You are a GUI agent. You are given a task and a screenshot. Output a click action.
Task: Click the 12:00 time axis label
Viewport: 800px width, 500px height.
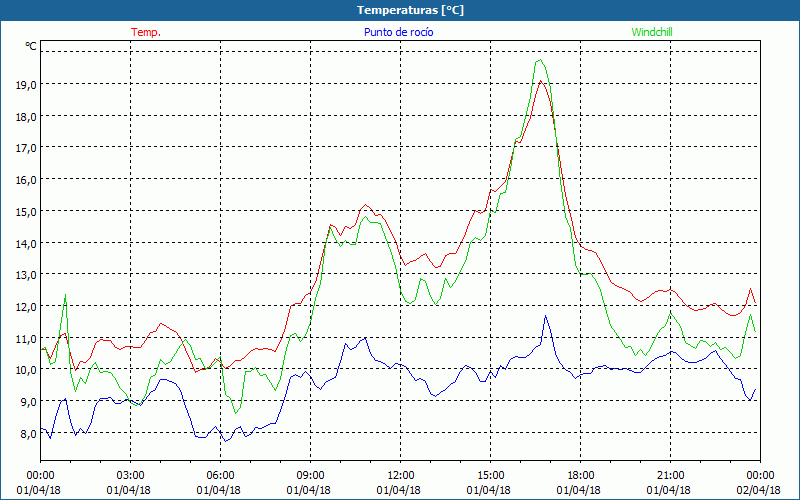[x=401, y=476]
